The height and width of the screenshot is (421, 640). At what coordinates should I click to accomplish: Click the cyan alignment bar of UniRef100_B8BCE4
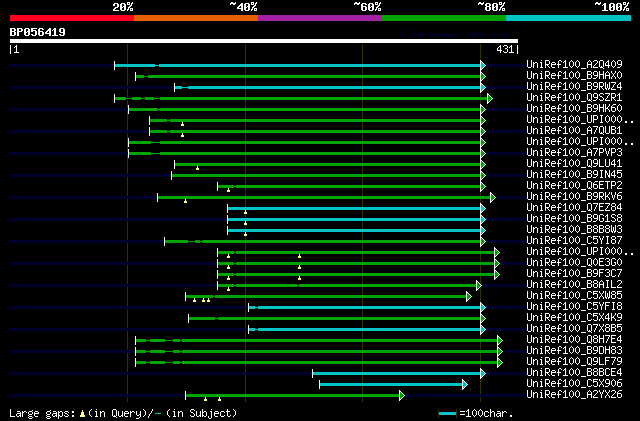click(397, 374)
